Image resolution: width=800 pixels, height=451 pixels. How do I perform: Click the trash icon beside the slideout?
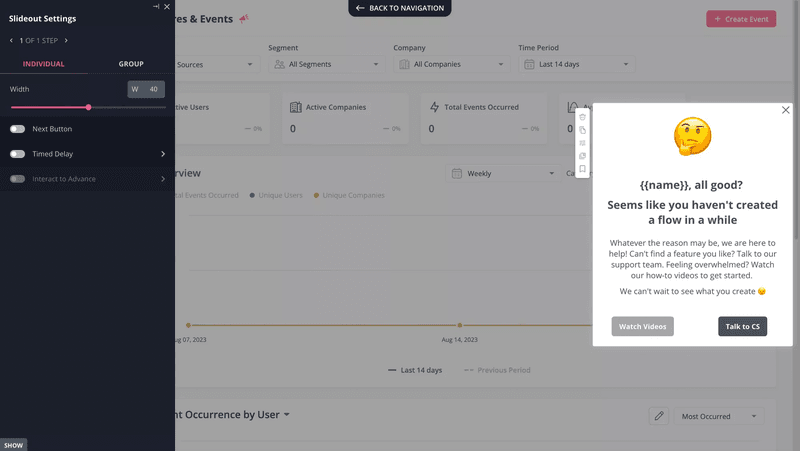pyautogui.click(x=582, y=117)
